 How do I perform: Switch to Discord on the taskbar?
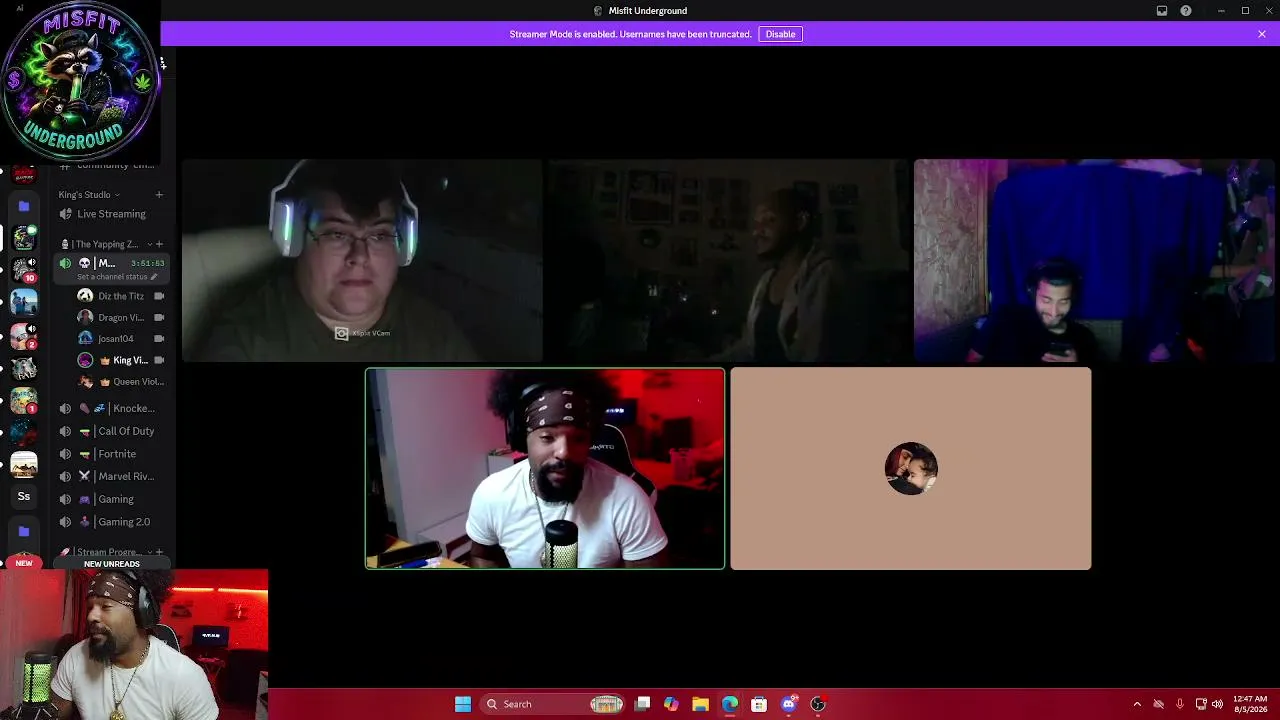(x=788, y=704)
